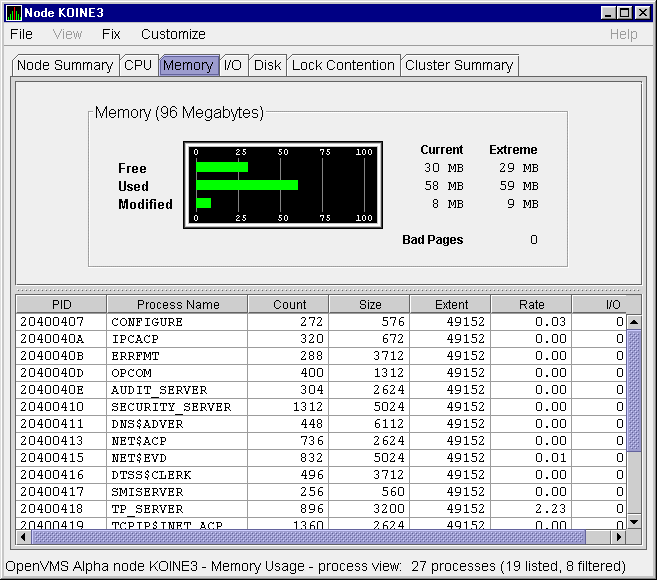This screenshot has height=580, width=657.
Task: Click the status bar process count text
Action: (518, 566)
